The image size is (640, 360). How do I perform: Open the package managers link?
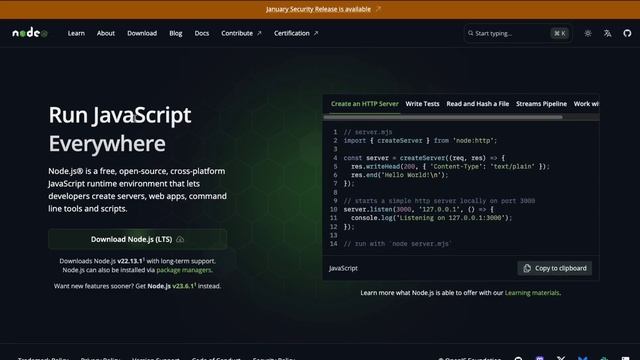pos(184,270)
